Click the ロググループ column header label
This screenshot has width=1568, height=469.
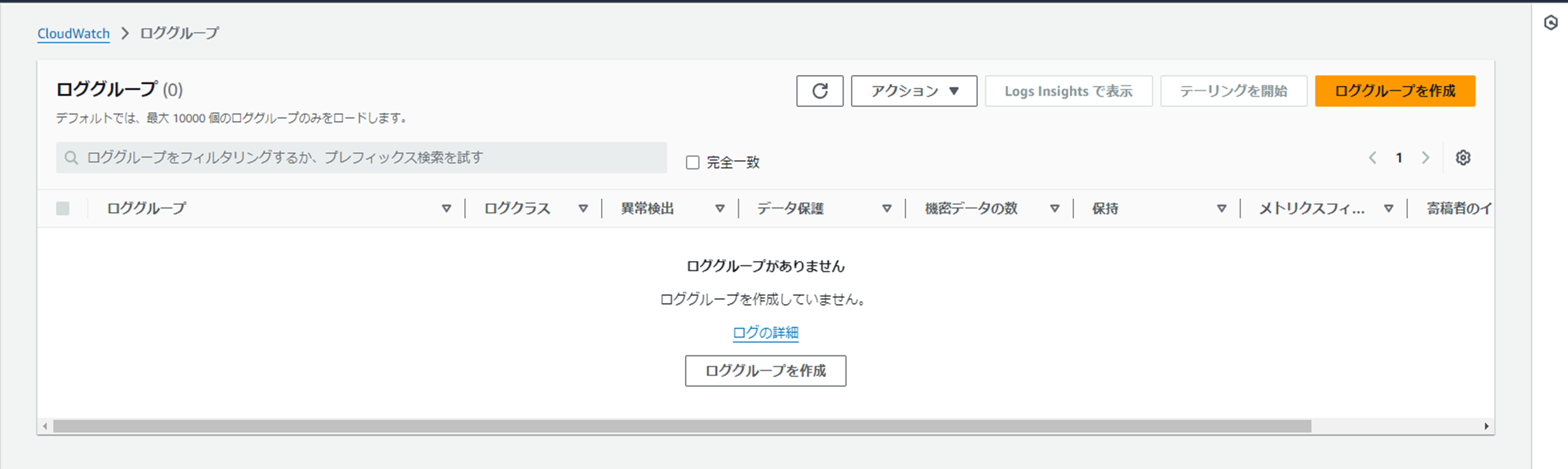coord(147,208)
